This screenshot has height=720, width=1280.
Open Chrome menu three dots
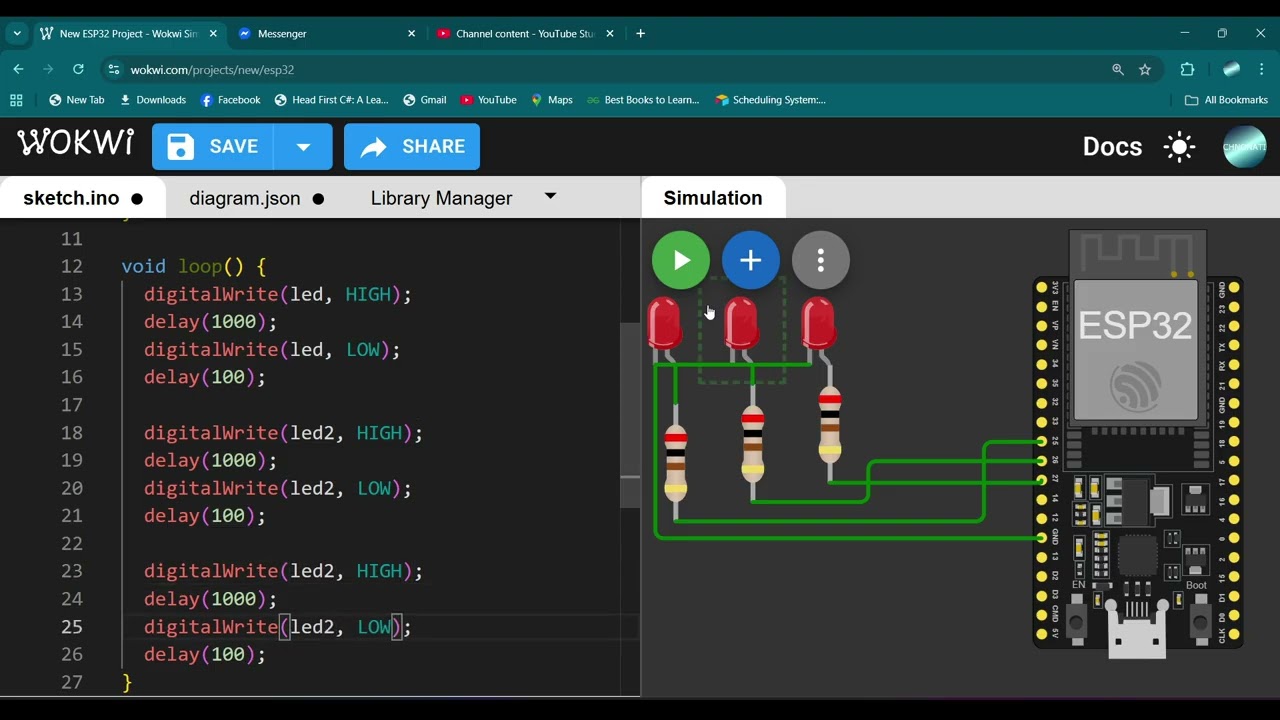(1261, 69)
